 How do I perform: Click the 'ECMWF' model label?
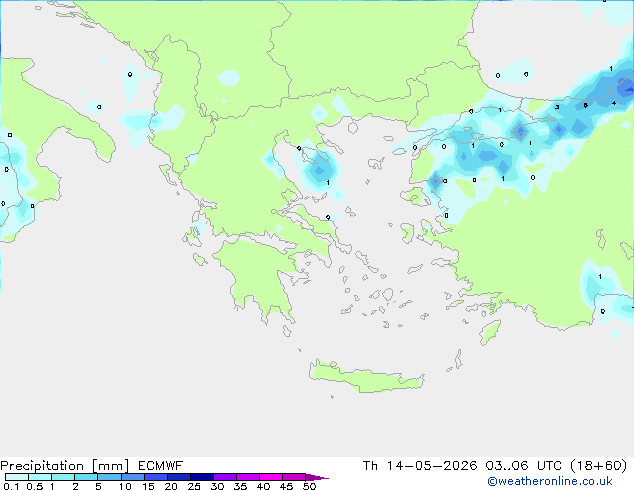click(x=161, y=466)
